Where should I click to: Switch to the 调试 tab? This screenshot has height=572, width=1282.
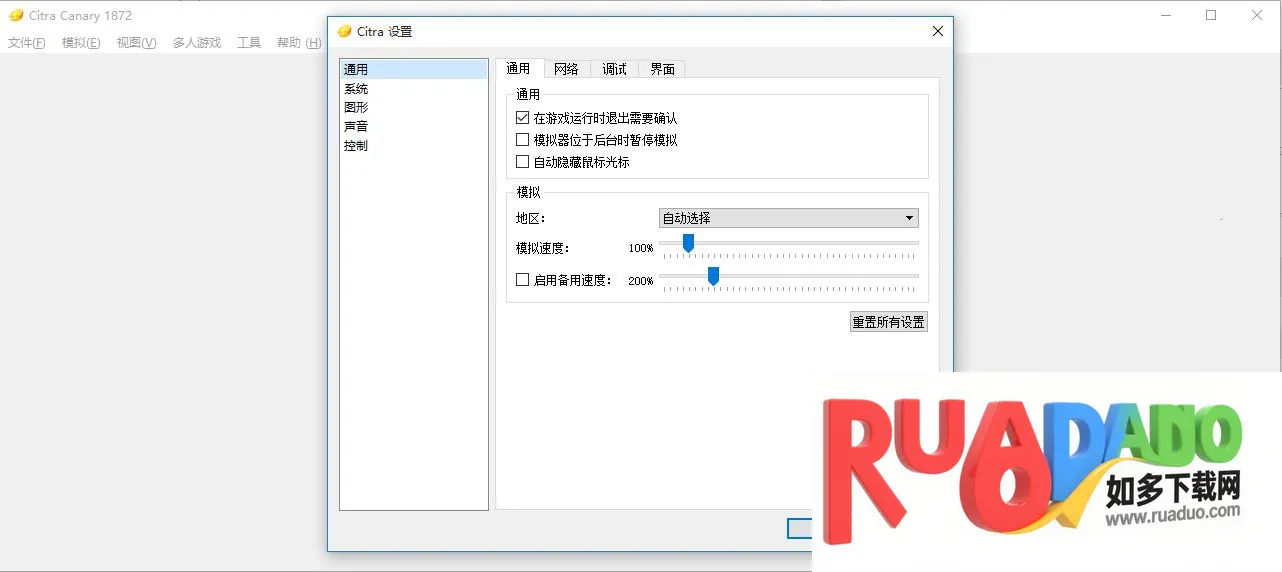(614, 69)
